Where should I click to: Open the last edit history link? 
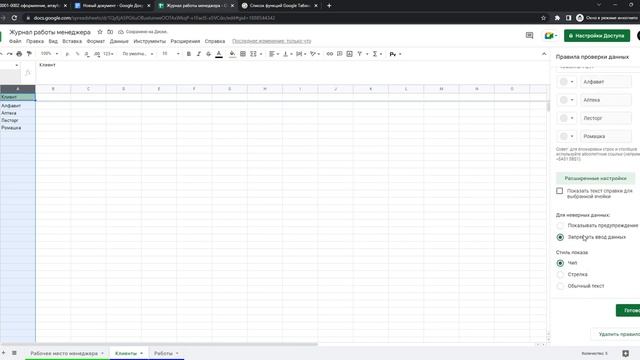coord(271,41)
